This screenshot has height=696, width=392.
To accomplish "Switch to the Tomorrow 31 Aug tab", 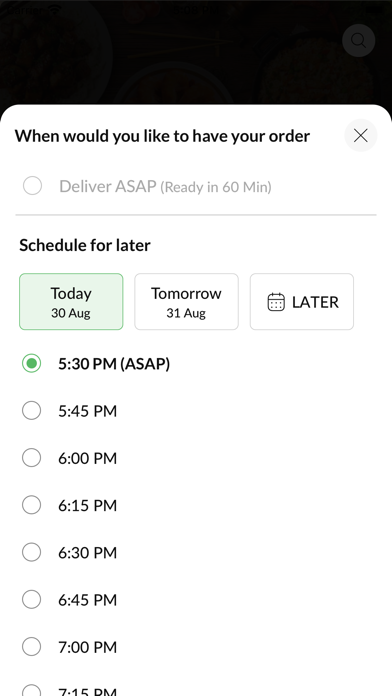I will (x=186, y=302).
